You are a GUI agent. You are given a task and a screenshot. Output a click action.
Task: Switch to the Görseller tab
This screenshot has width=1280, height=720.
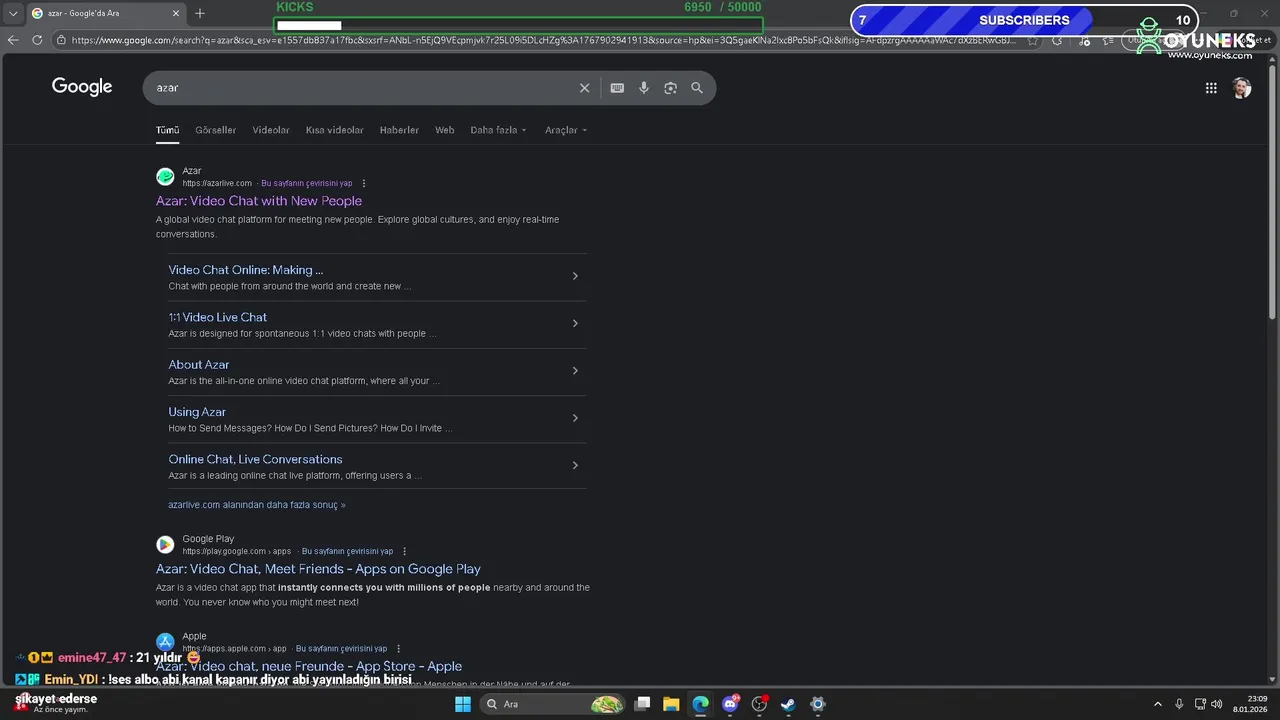coord(215,130)
